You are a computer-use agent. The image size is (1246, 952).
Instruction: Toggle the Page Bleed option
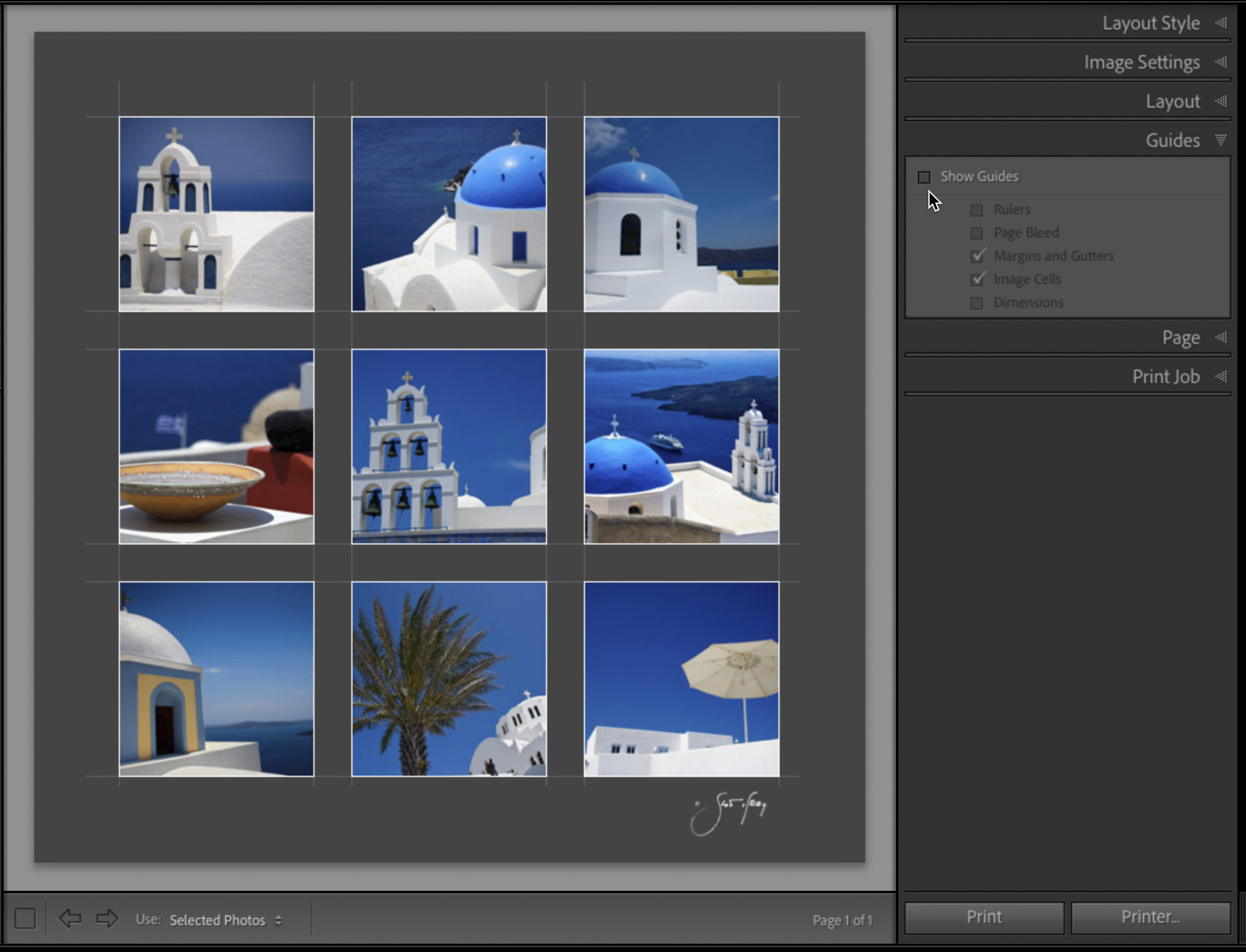[978, 232]
